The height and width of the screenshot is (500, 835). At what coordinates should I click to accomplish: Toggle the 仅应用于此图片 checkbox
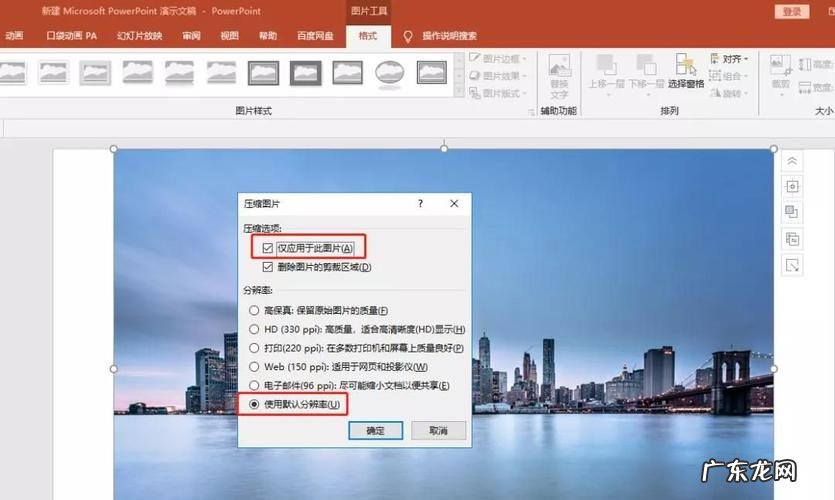pyautogui.click(x=267, y=247)
